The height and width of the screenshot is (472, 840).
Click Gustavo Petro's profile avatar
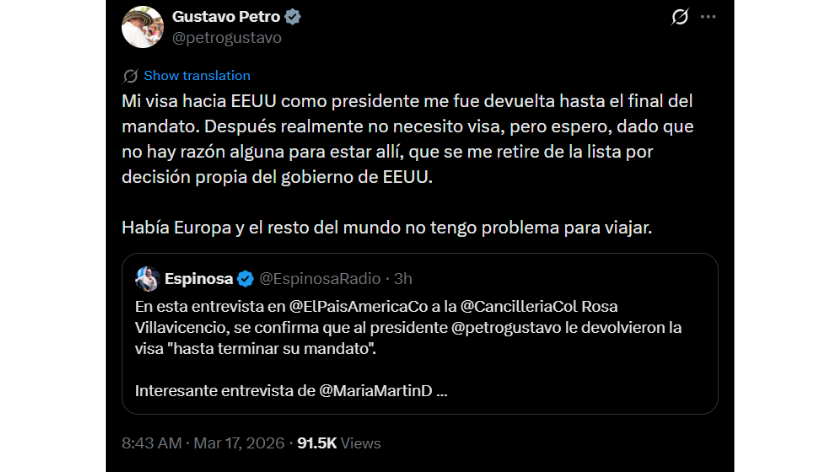pyautogui.click(x=142, y=27)
